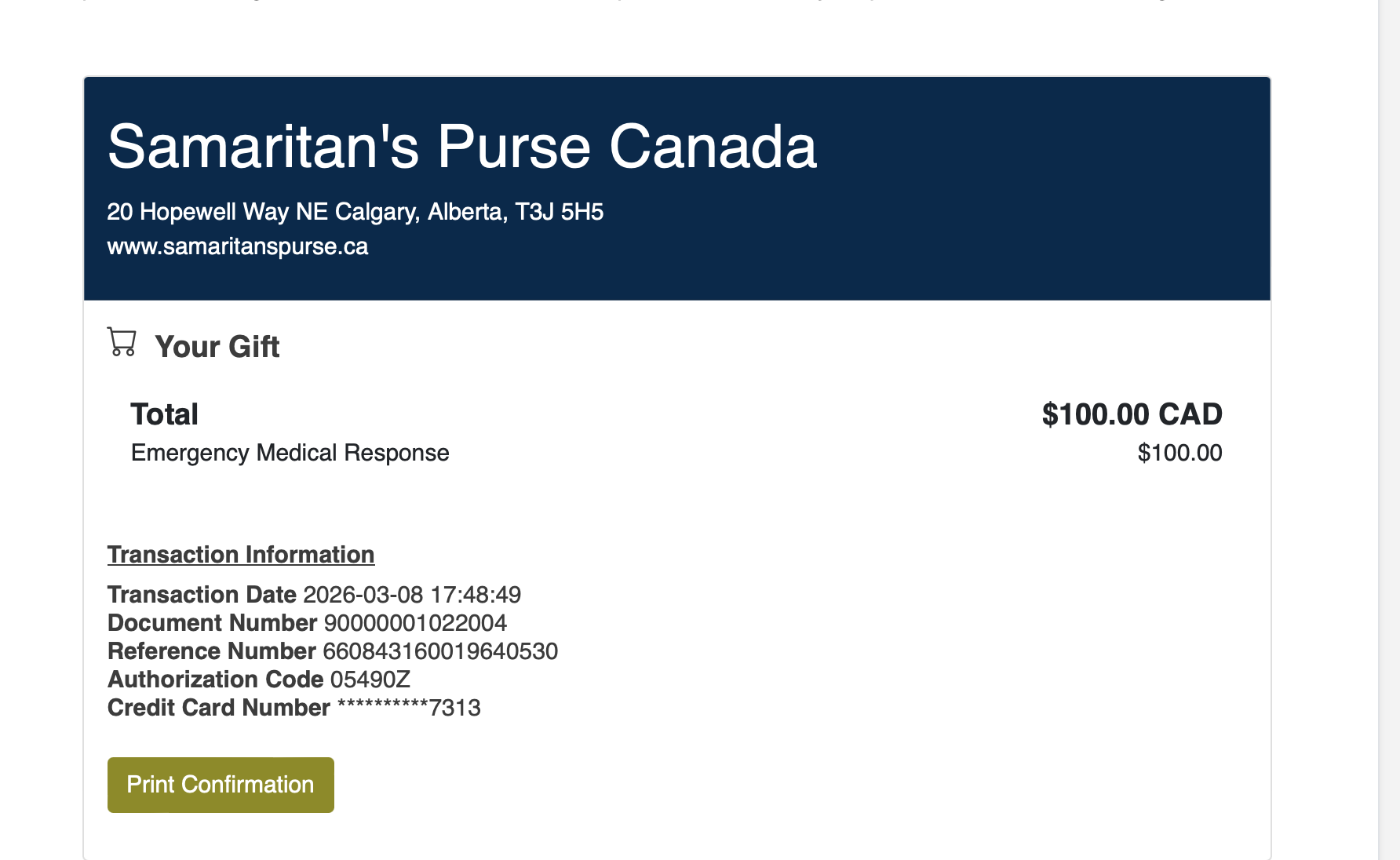Click the Emergency Medical Response $100.00 amount
1400x860 pixels.
[x=1179, y=453]
